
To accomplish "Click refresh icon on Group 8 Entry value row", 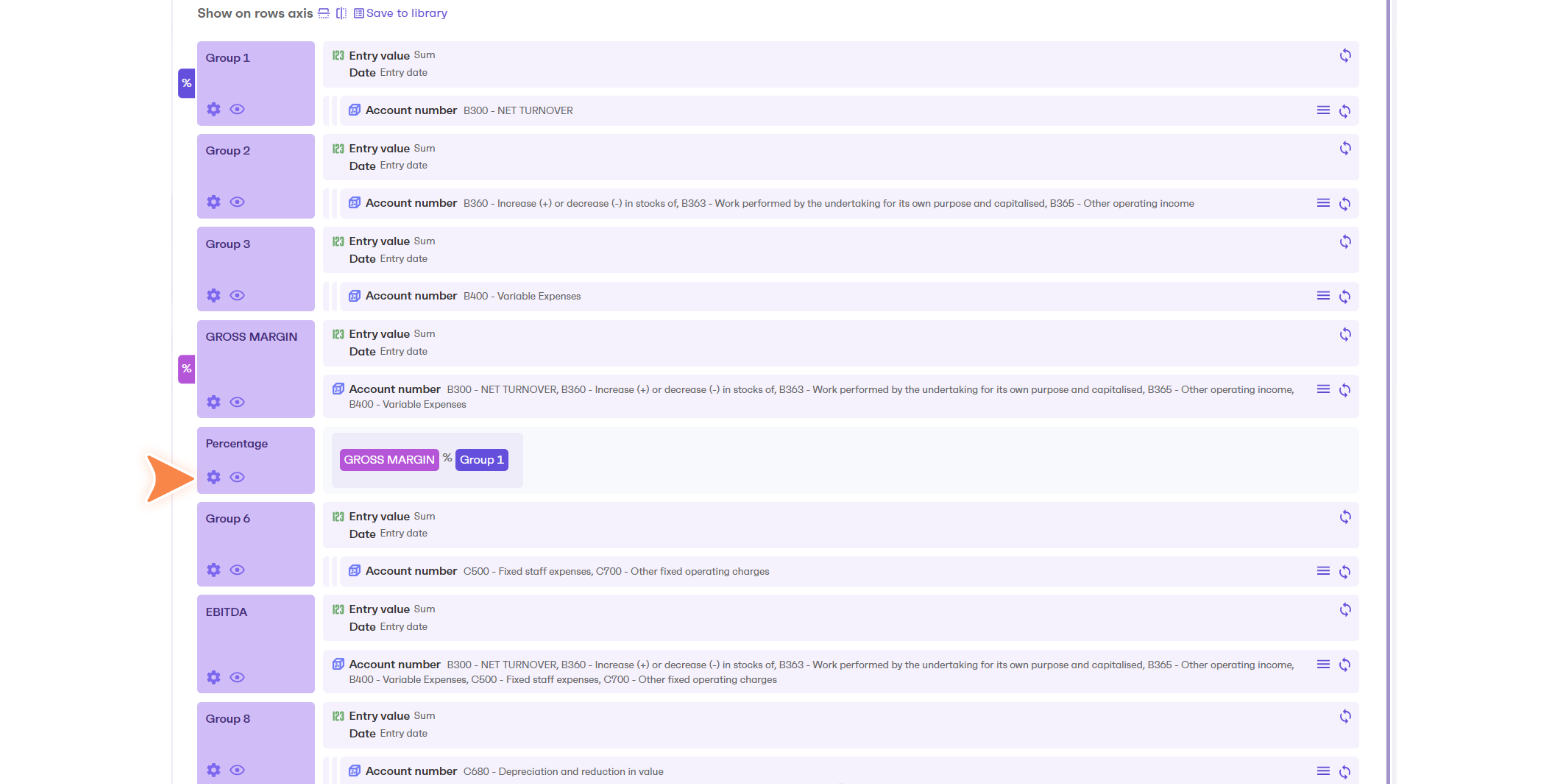I will pos(1345,716).
